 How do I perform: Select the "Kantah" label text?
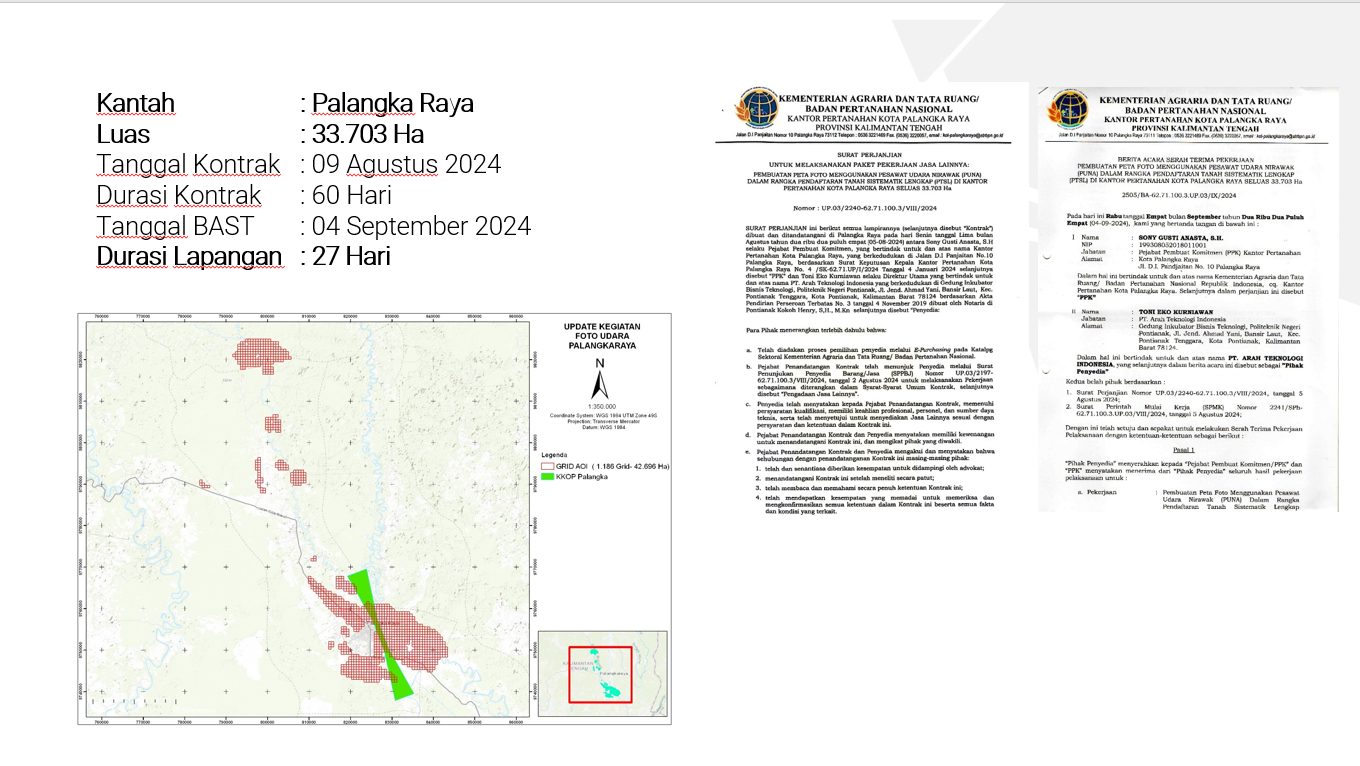[135, 103]
